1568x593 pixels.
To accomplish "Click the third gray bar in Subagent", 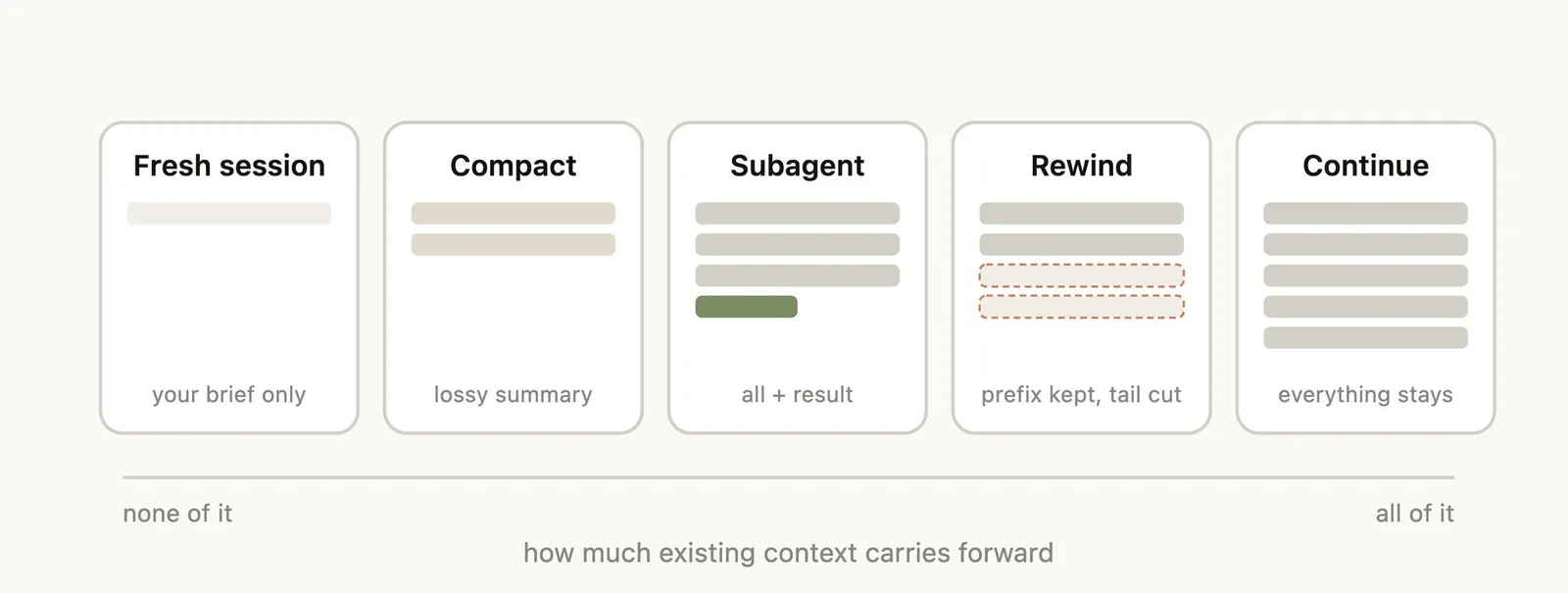I will coord(797,275).
